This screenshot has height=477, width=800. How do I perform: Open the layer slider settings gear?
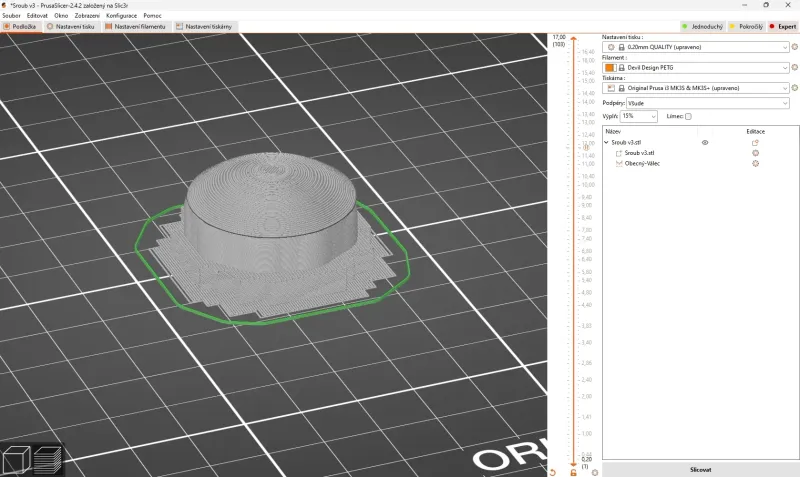pos(595,472)
